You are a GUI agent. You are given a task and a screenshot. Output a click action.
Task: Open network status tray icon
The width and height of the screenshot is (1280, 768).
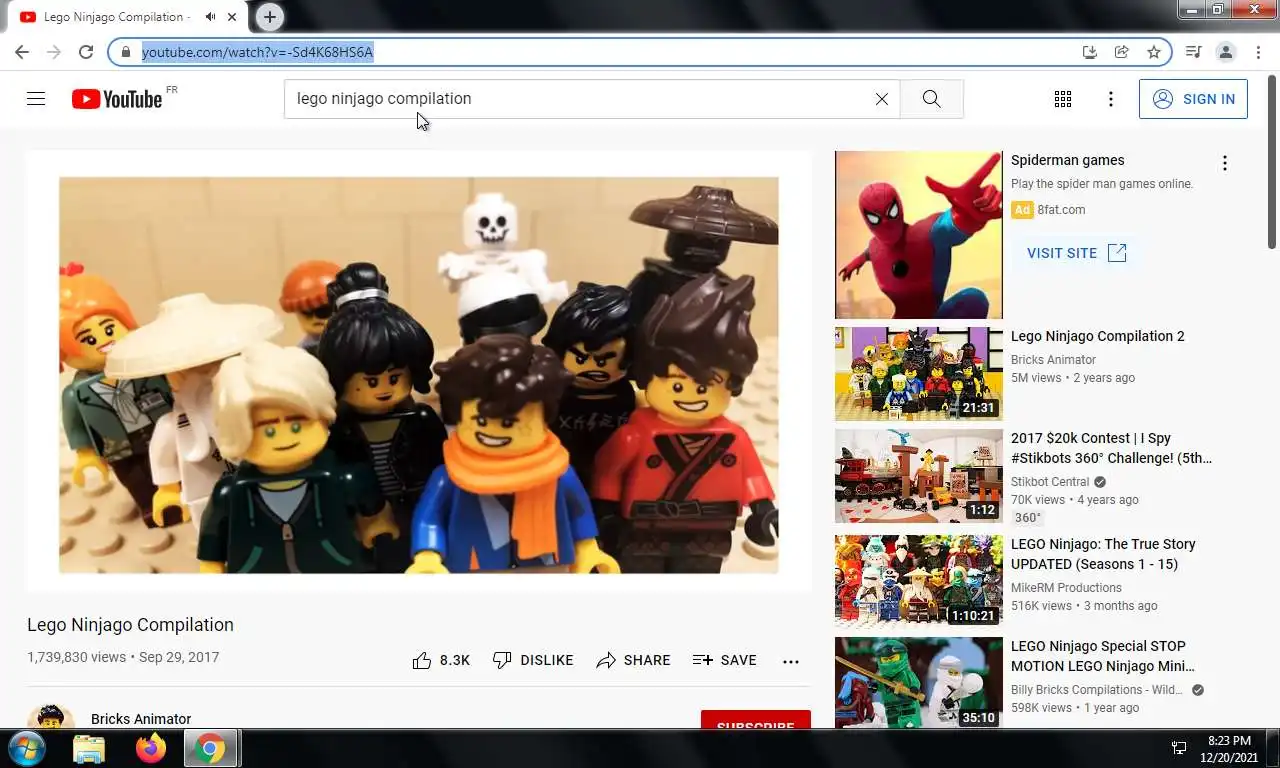coord(1179,748)
